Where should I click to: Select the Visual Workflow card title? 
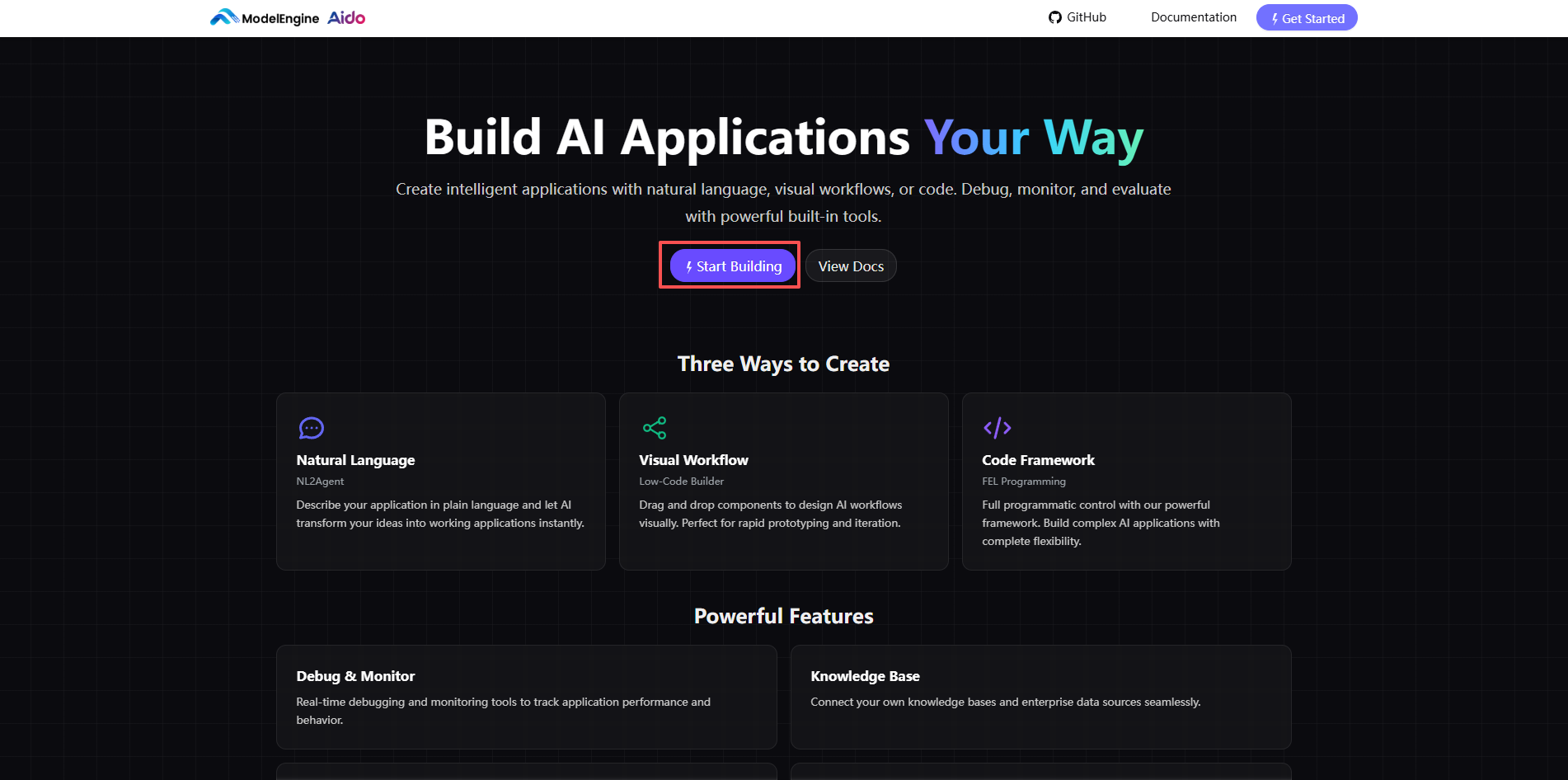click(693, 460)
